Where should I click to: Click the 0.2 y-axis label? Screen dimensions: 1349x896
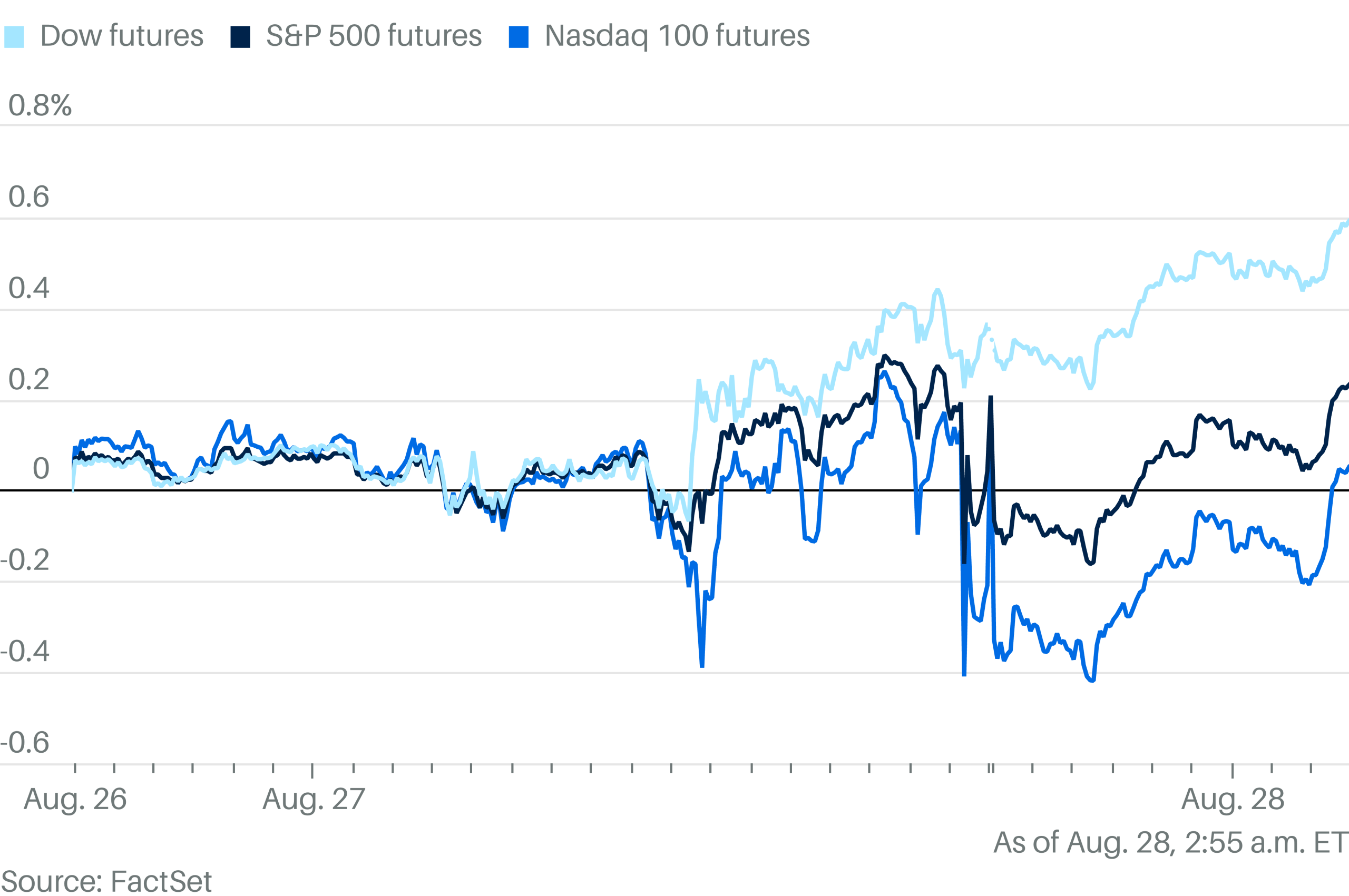point(28,379)
